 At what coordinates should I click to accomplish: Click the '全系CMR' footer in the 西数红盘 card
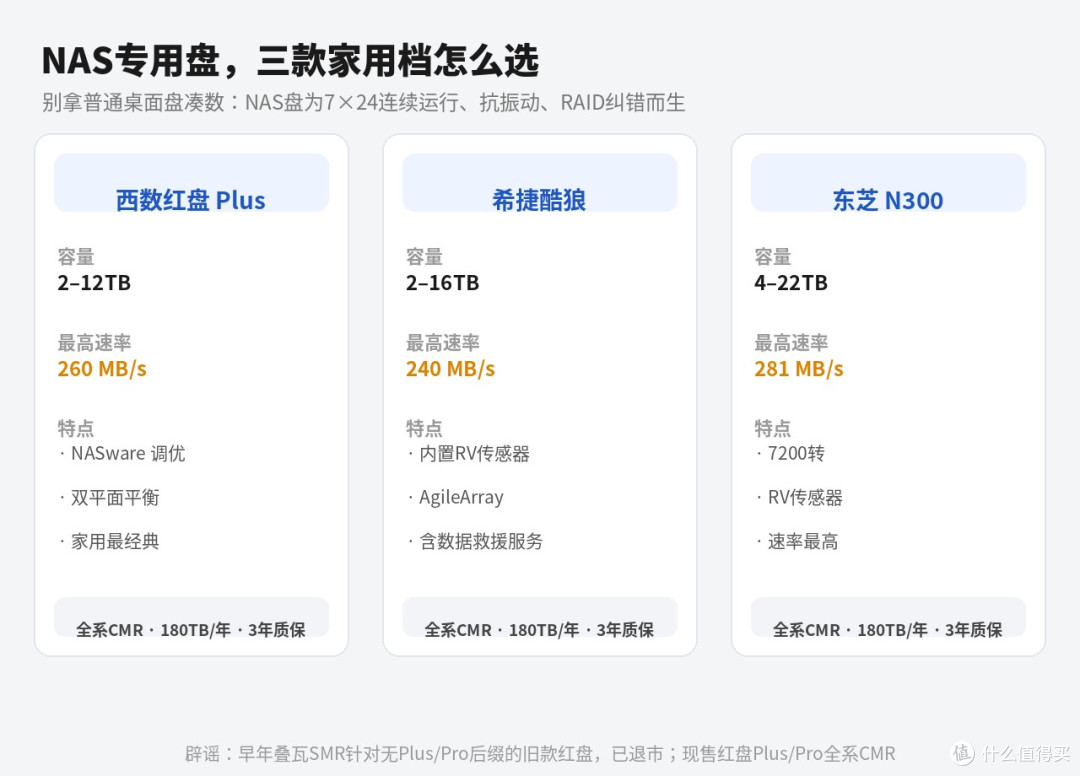191,618
